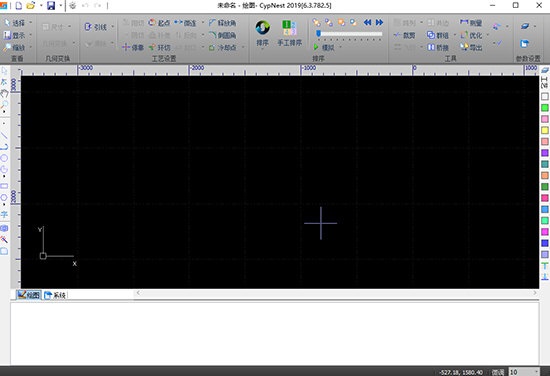Screen dimensions: 550x376
Task: Step forward with the double right arrows
Action: tap(380, 22)
